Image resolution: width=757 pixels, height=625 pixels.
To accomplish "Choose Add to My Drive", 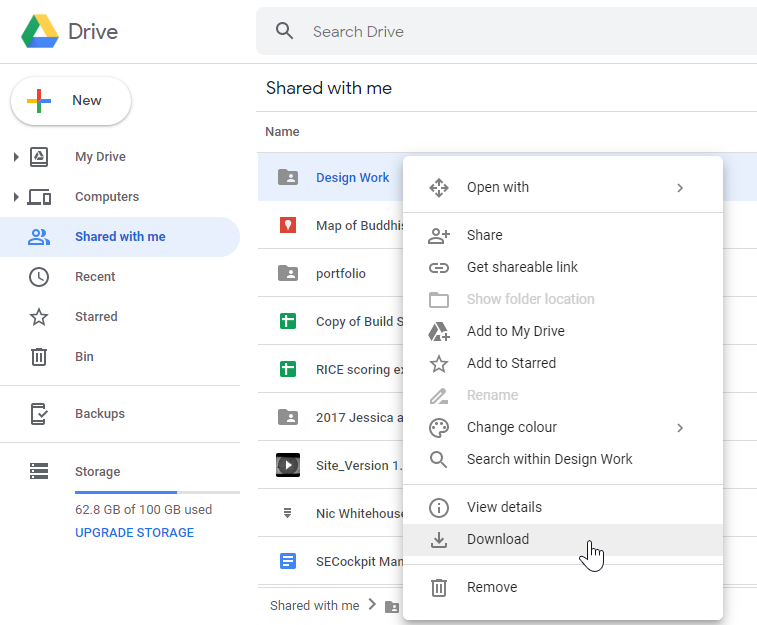I will click(562, 331).
